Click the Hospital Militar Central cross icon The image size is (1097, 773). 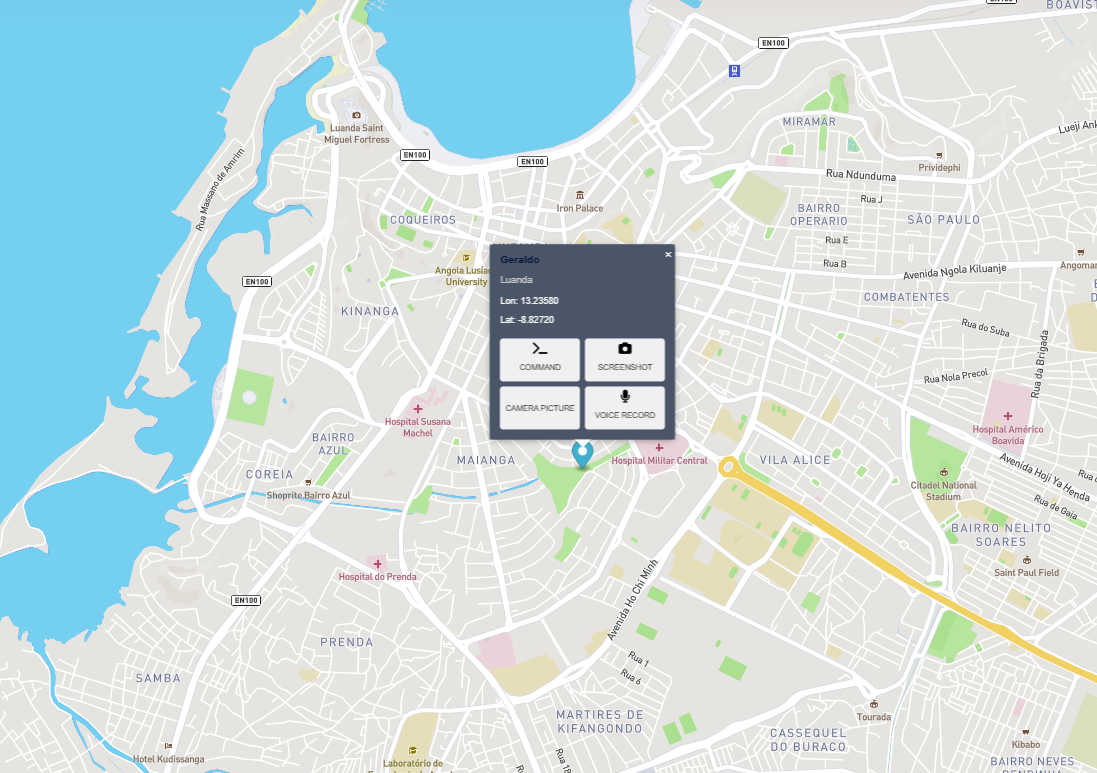click(x=659, y=448)
